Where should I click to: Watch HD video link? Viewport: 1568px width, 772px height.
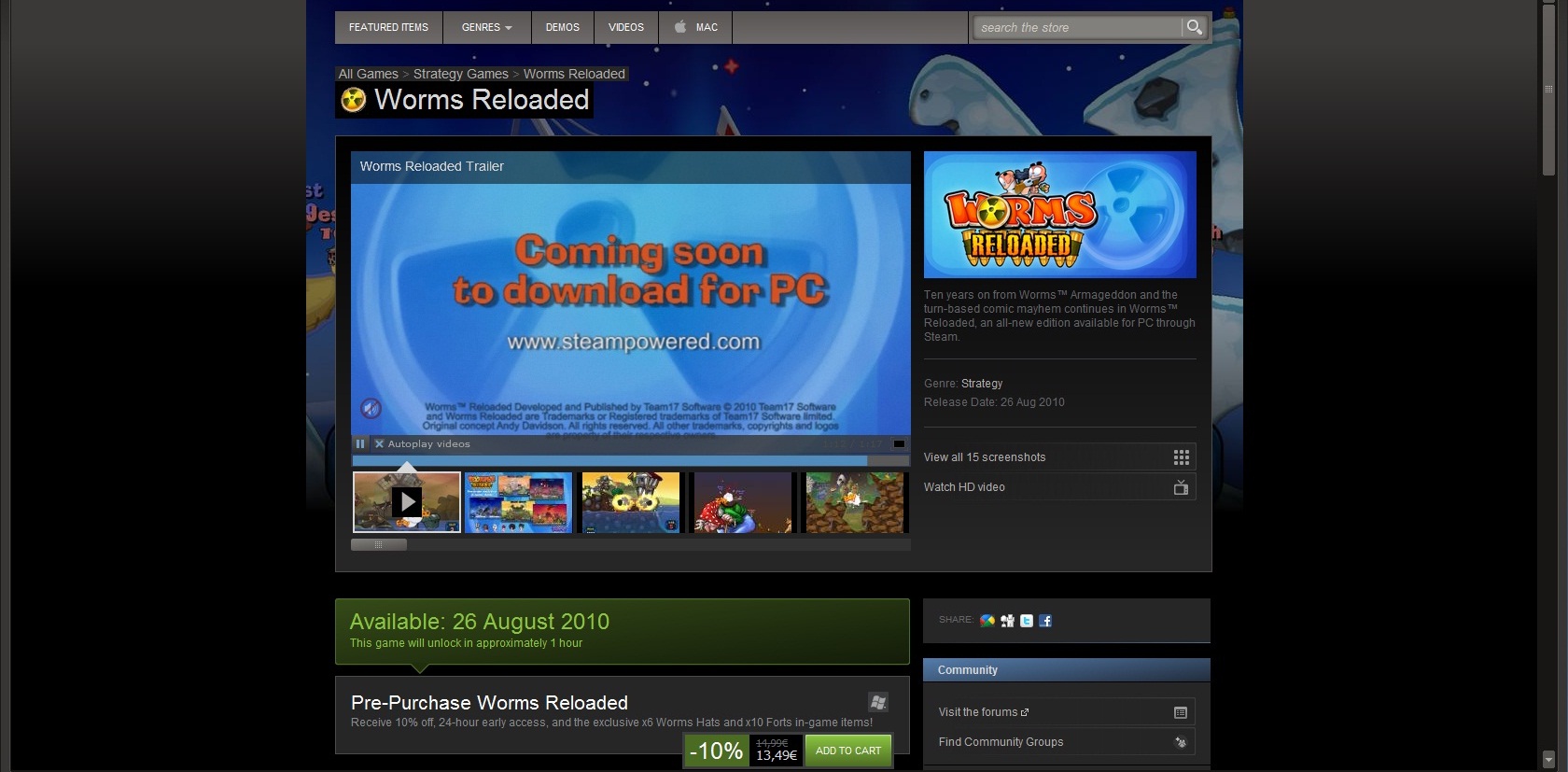click(x=1059, y=487)
